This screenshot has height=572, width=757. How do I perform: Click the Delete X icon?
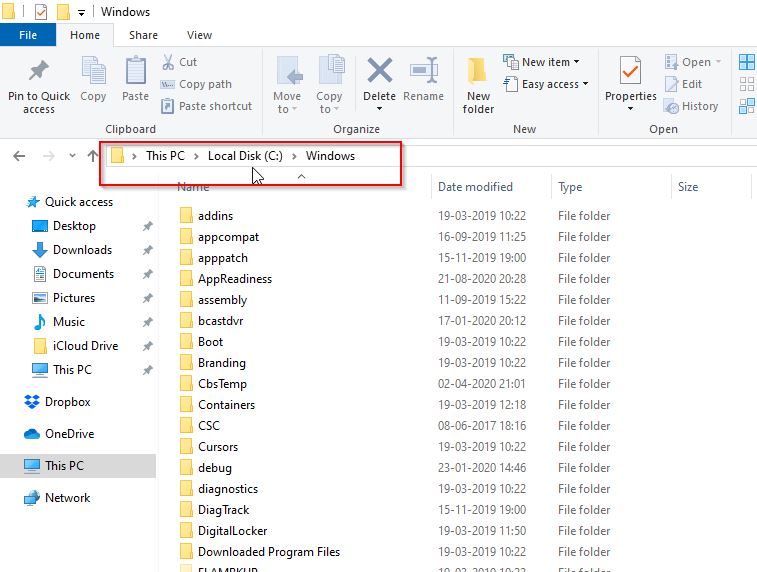coord(379,70)
